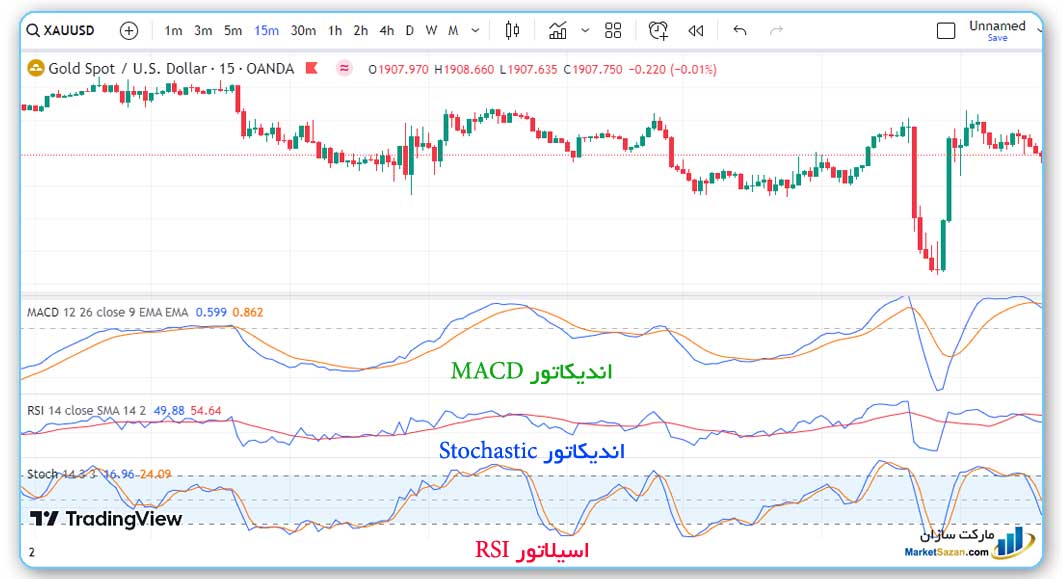Switch to the 1h timeframe
The height and width of the screenshot is (579, 1062).
click(x=335, y=30)
